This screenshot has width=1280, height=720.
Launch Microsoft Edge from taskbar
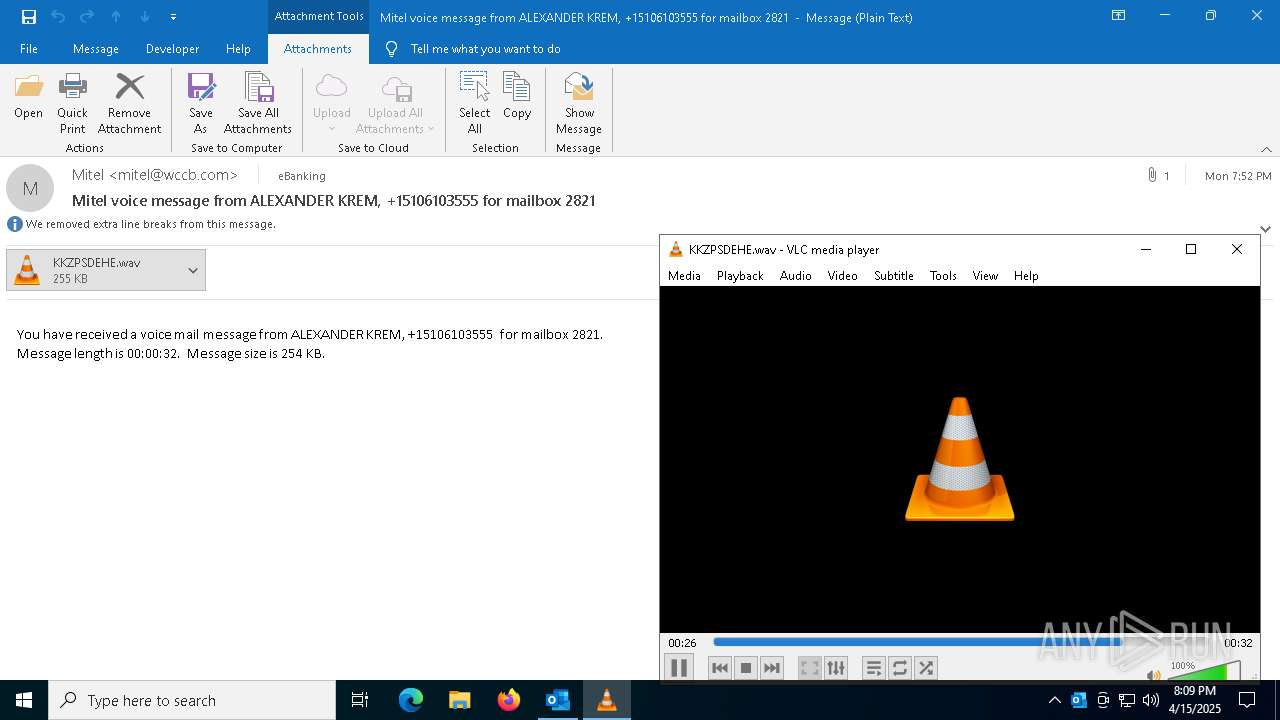tap(411, 700)
